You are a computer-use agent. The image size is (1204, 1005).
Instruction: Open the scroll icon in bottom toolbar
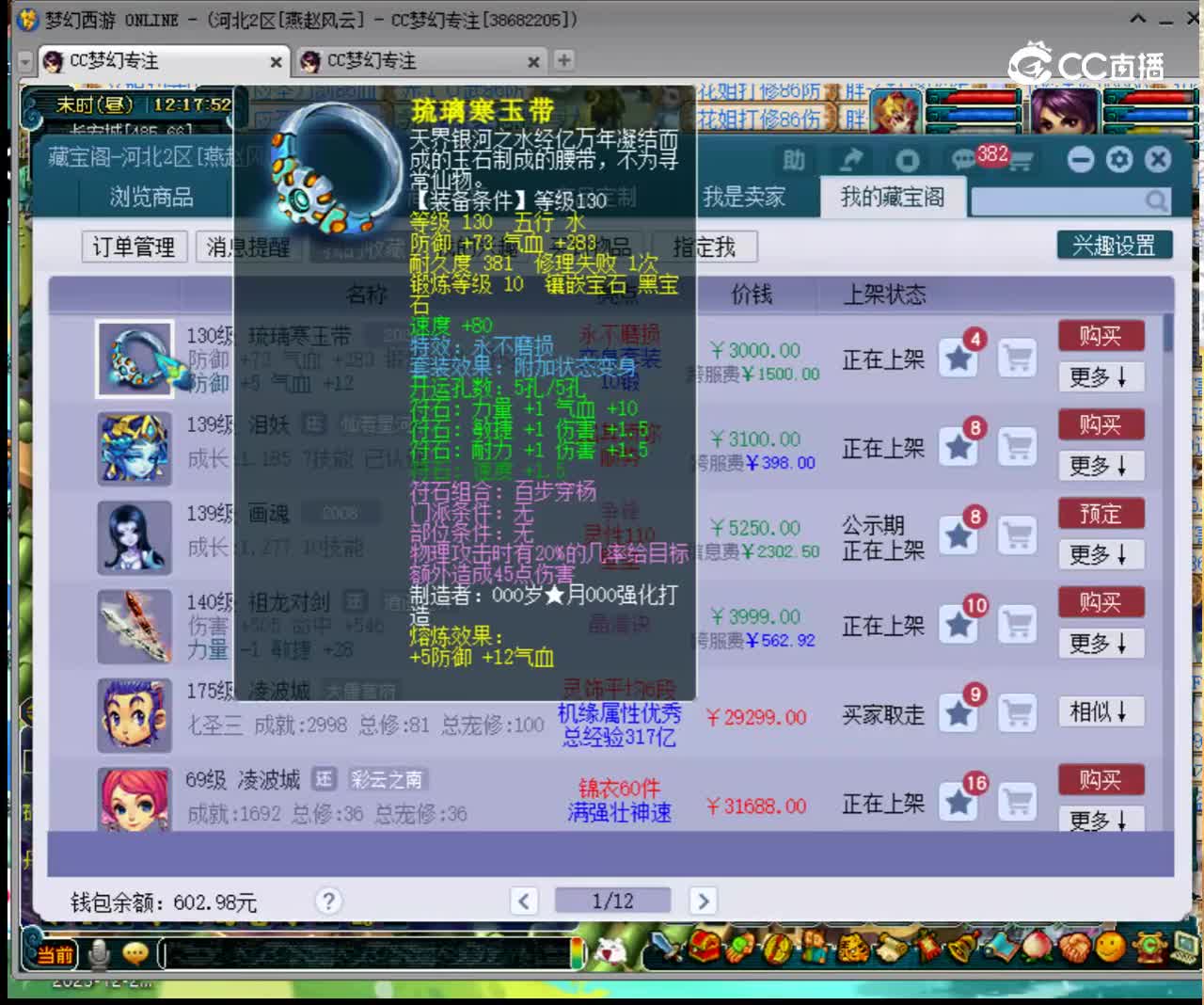pyautogui.click(x=890, y=947)
